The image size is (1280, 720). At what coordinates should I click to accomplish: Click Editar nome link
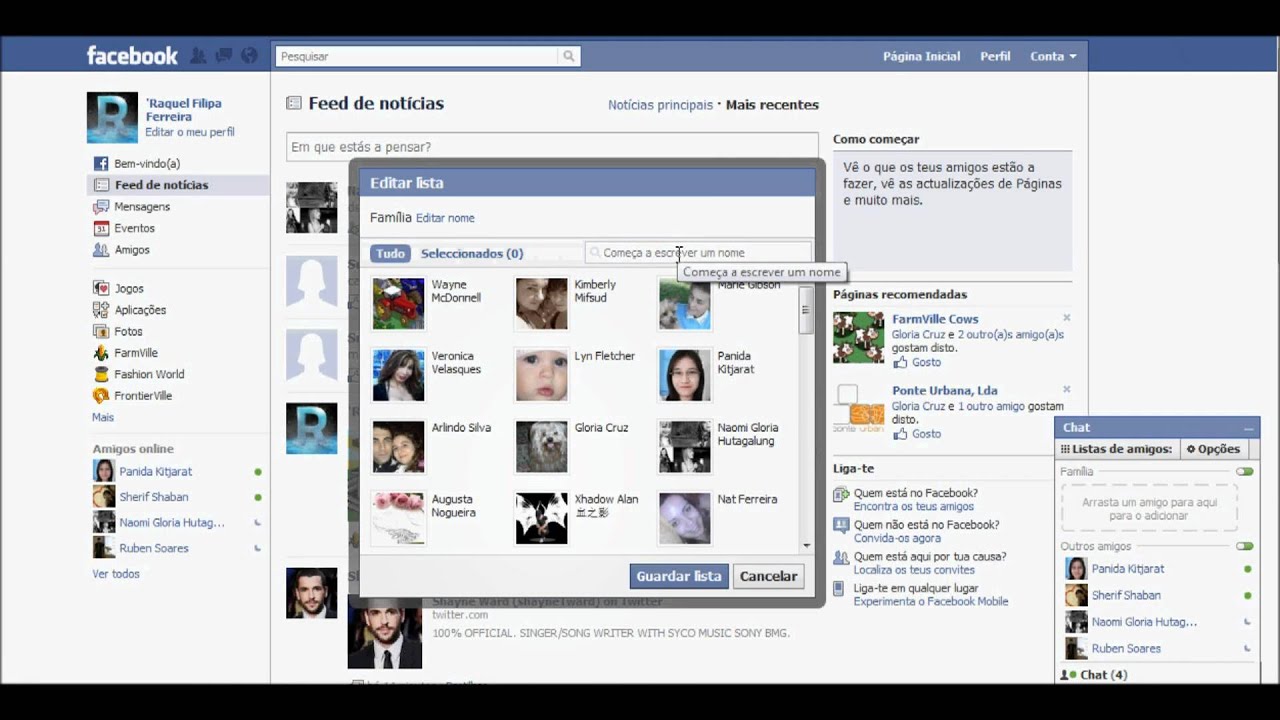pos(445,218)
